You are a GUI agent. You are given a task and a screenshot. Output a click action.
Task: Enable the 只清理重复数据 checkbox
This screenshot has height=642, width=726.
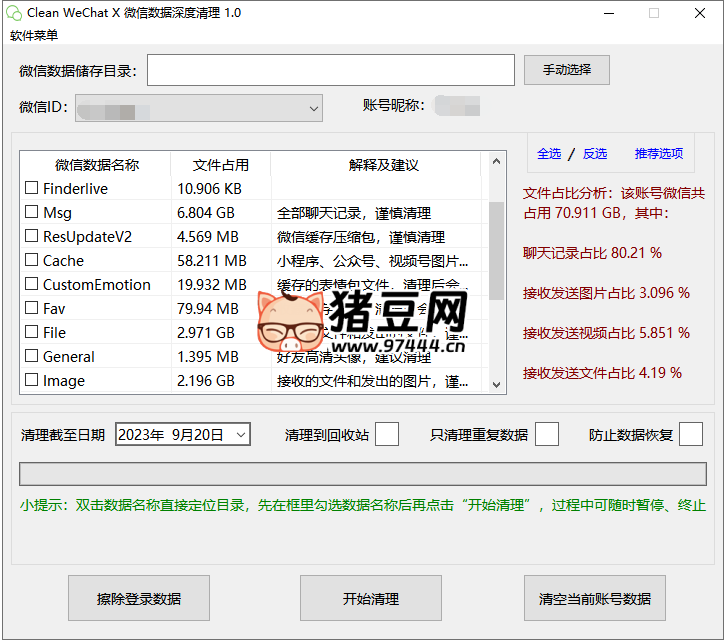547,434
